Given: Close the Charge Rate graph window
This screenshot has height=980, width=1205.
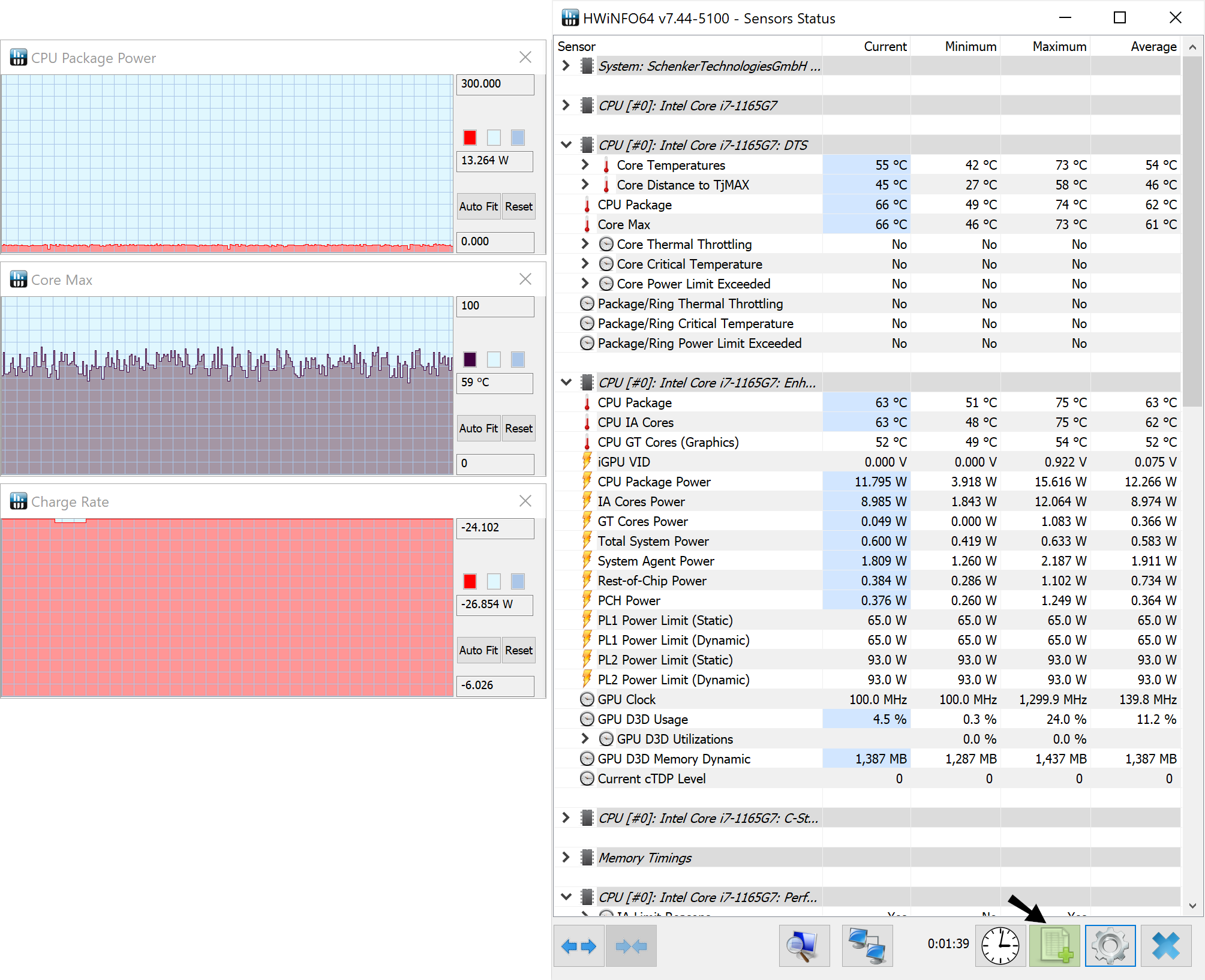Looking at the screenshot, I should tap(525, 501).
